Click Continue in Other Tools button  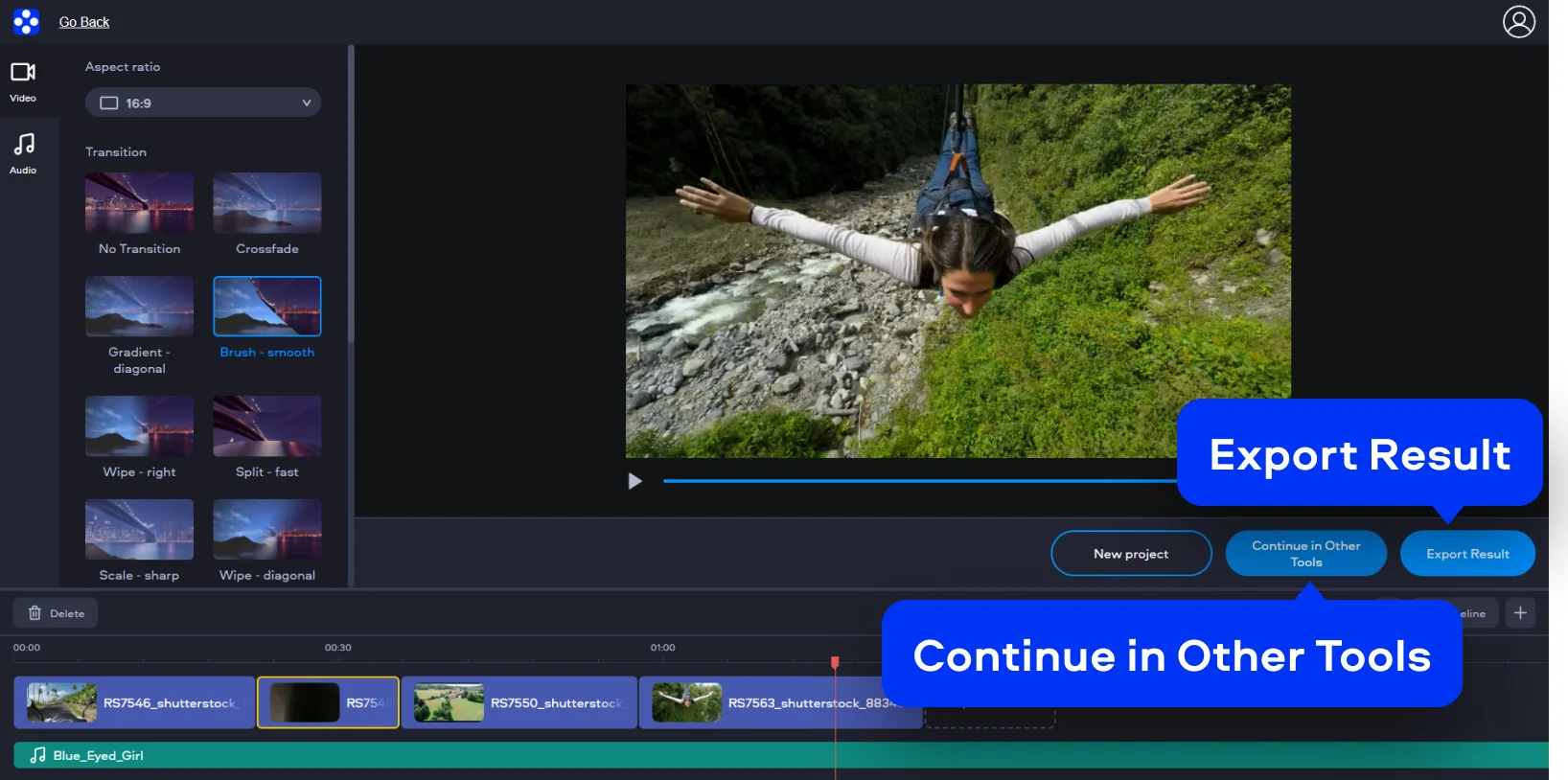1305,554
